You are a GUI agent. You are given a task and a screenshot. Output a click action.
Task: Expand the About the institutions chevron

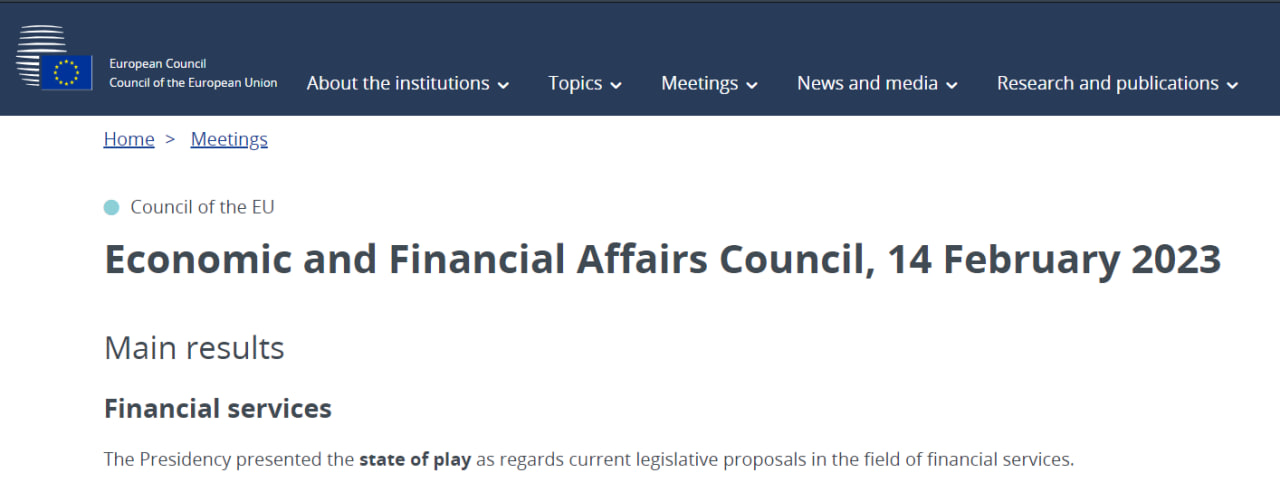[x=503, y=85]
